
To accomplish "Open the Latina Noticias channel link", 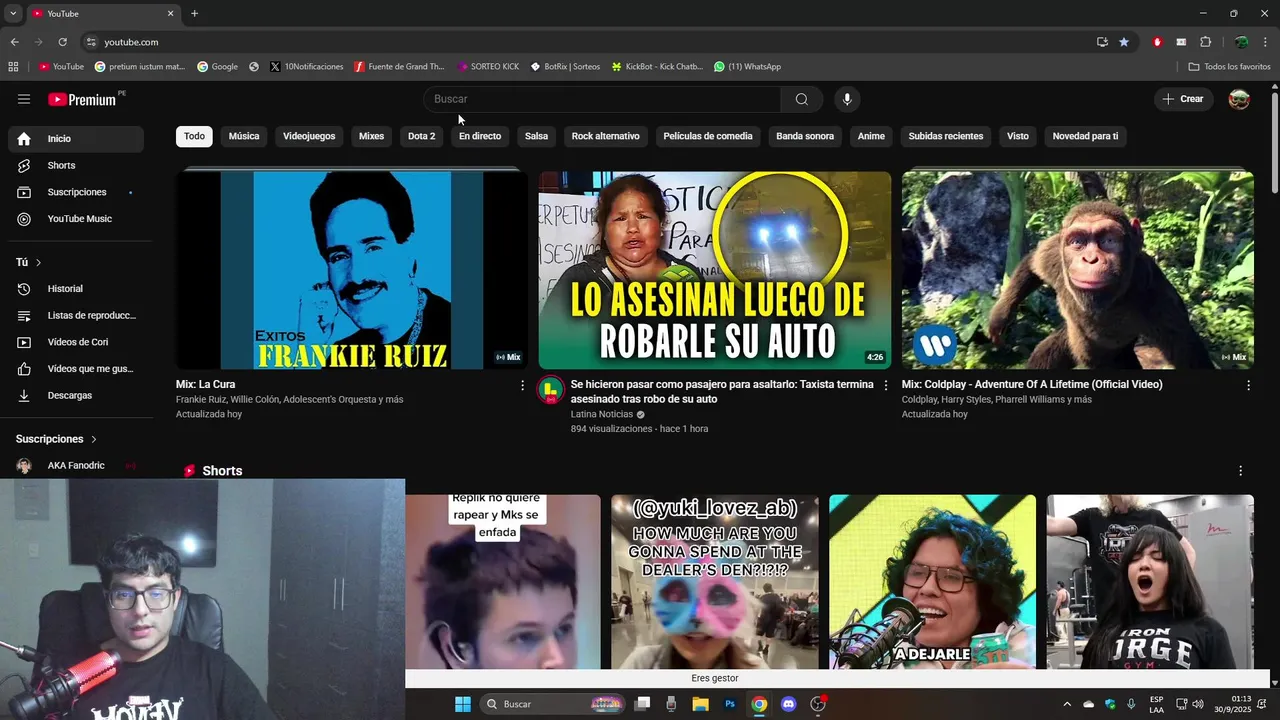I will (602, 414).
